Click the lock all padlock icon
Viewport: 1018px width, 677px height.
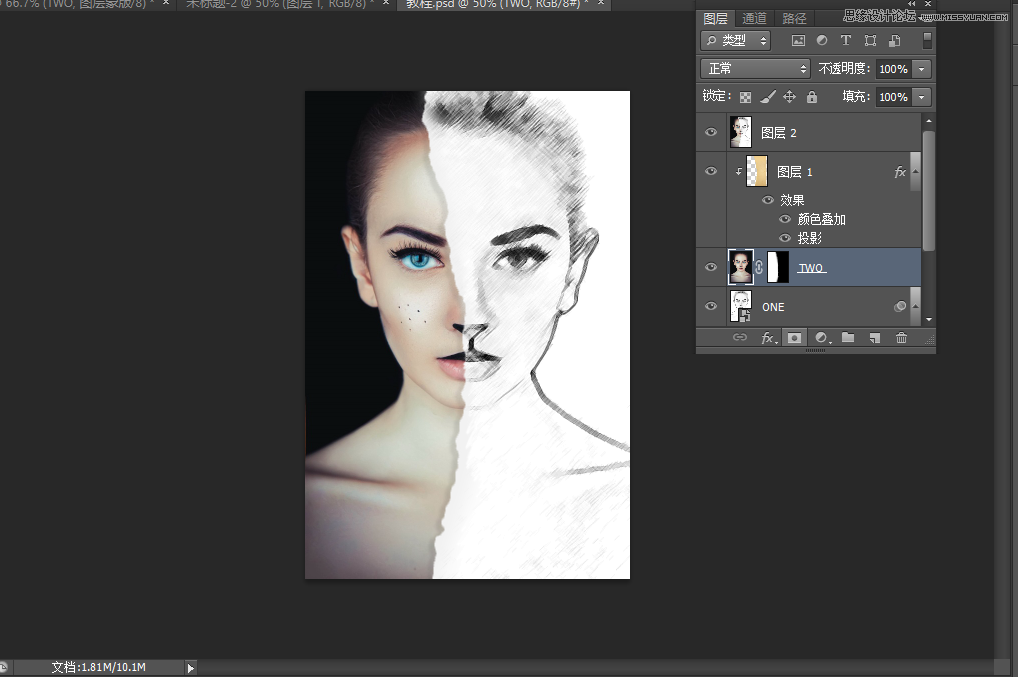[811, 97]
